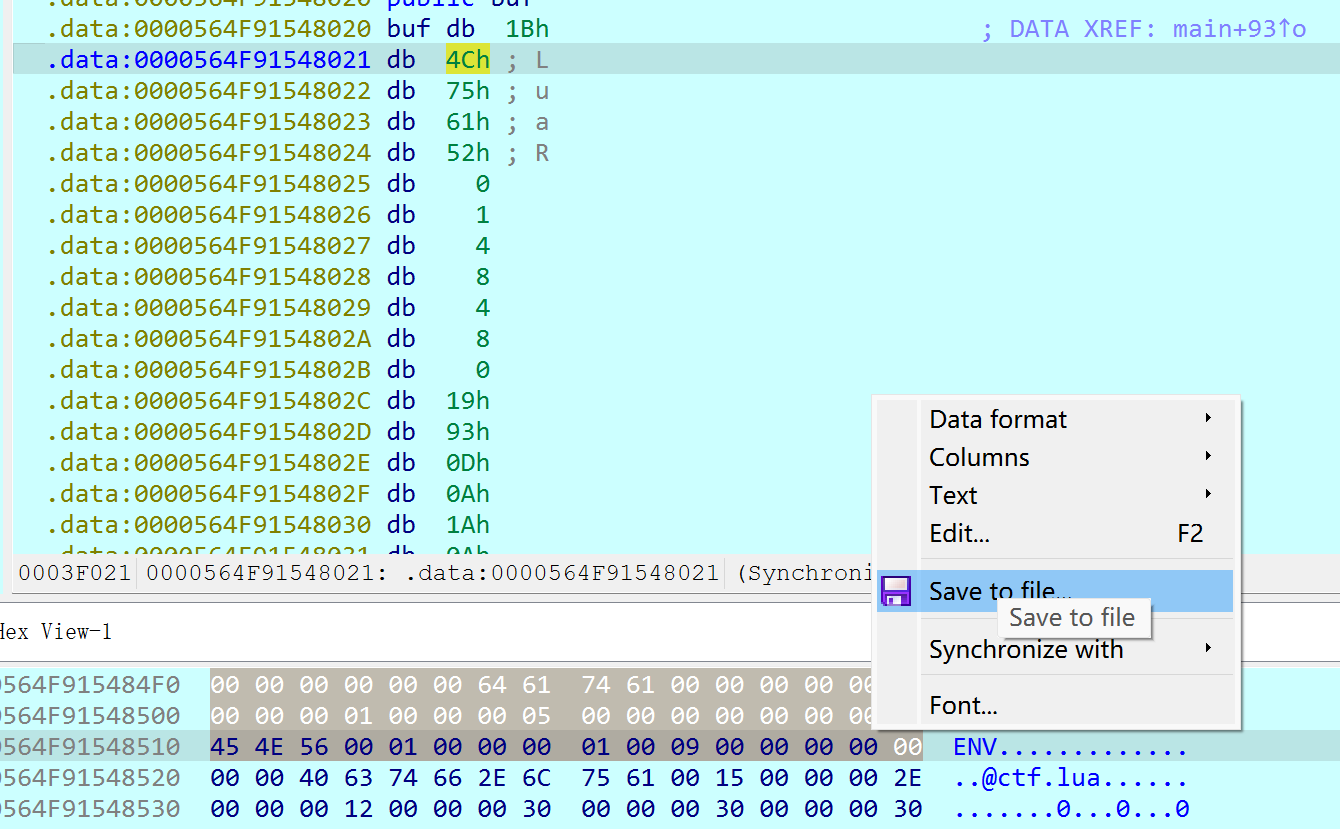The width and height of the screenshot is (1340, 829).
Task: Click the 1Bh value on buf line
Action: (x=527, y=29)
